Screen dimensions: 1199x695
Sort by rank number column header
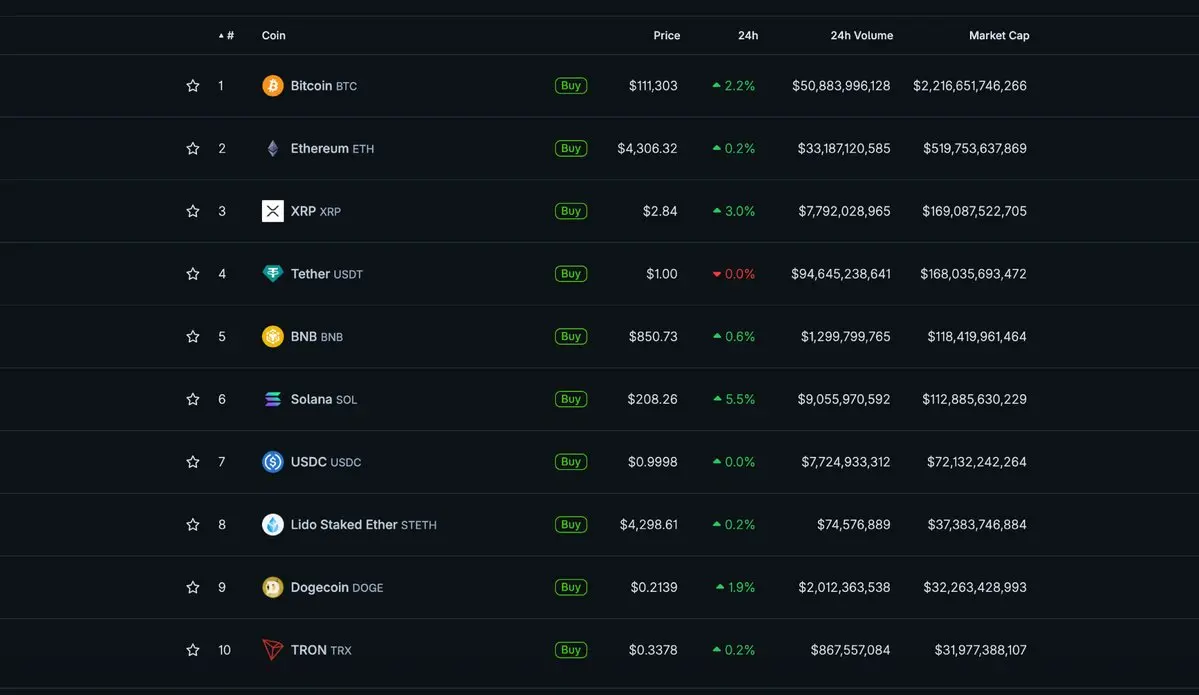226,35
